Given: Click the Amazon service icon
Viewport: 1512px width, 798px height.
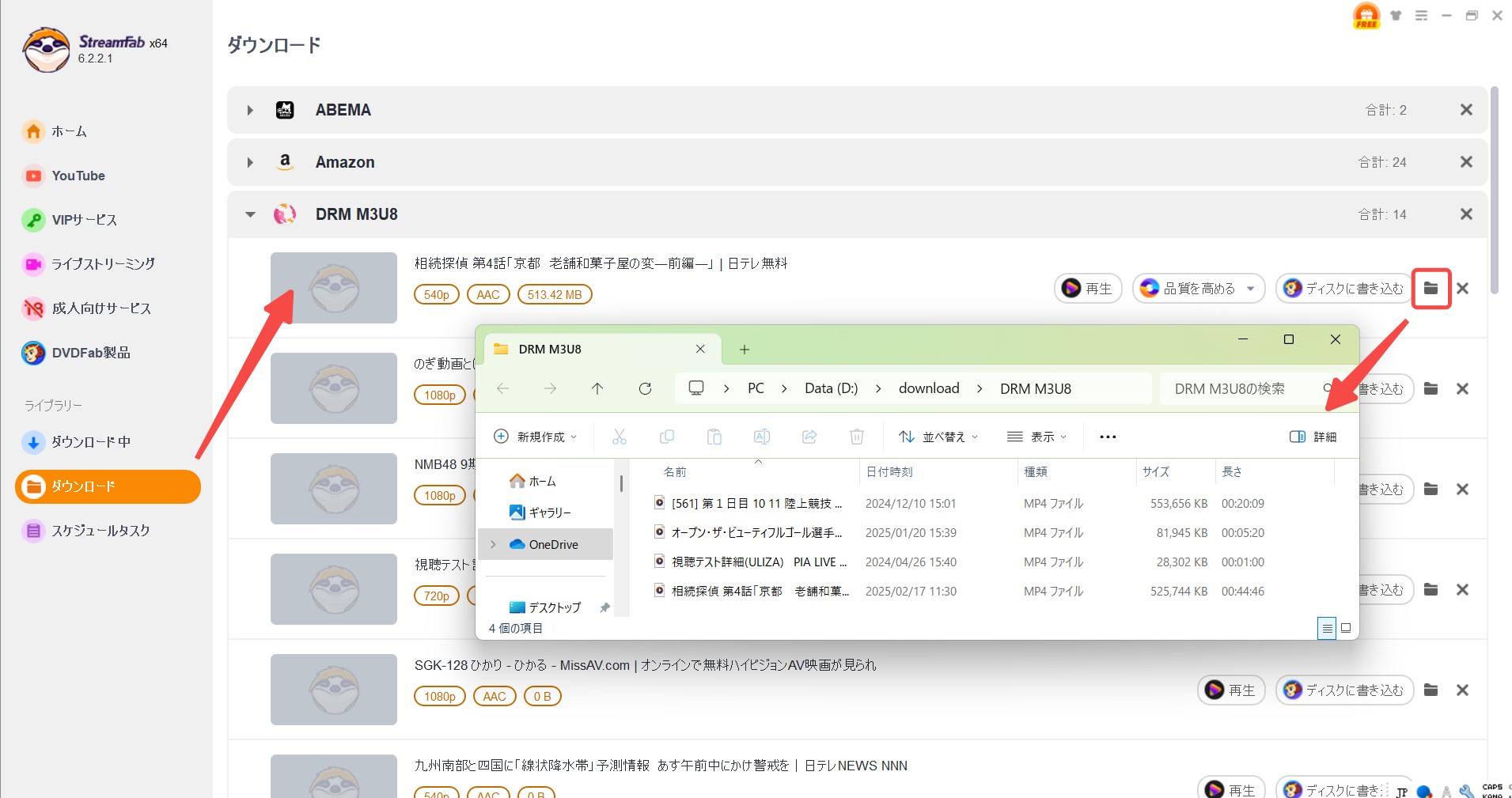Looking at the screenshot, I should 285,162.
